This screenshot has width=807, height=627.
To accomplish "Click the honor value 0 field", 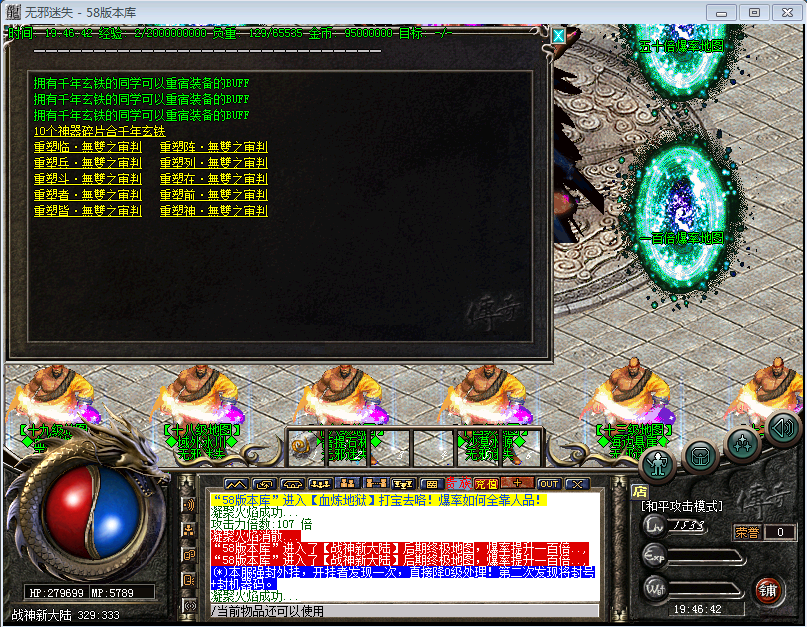I will tap(780, 532).
